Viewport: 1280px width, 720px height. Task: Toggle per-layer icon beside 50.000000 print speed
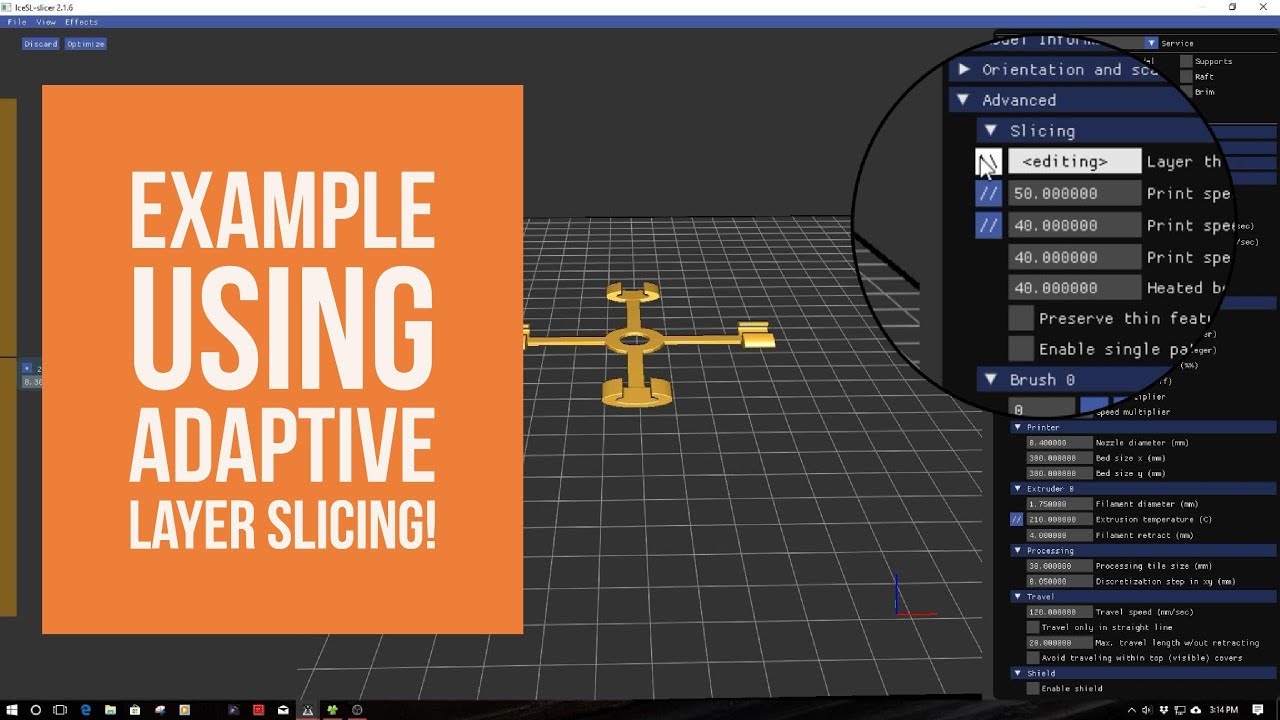tap(988, 193)
